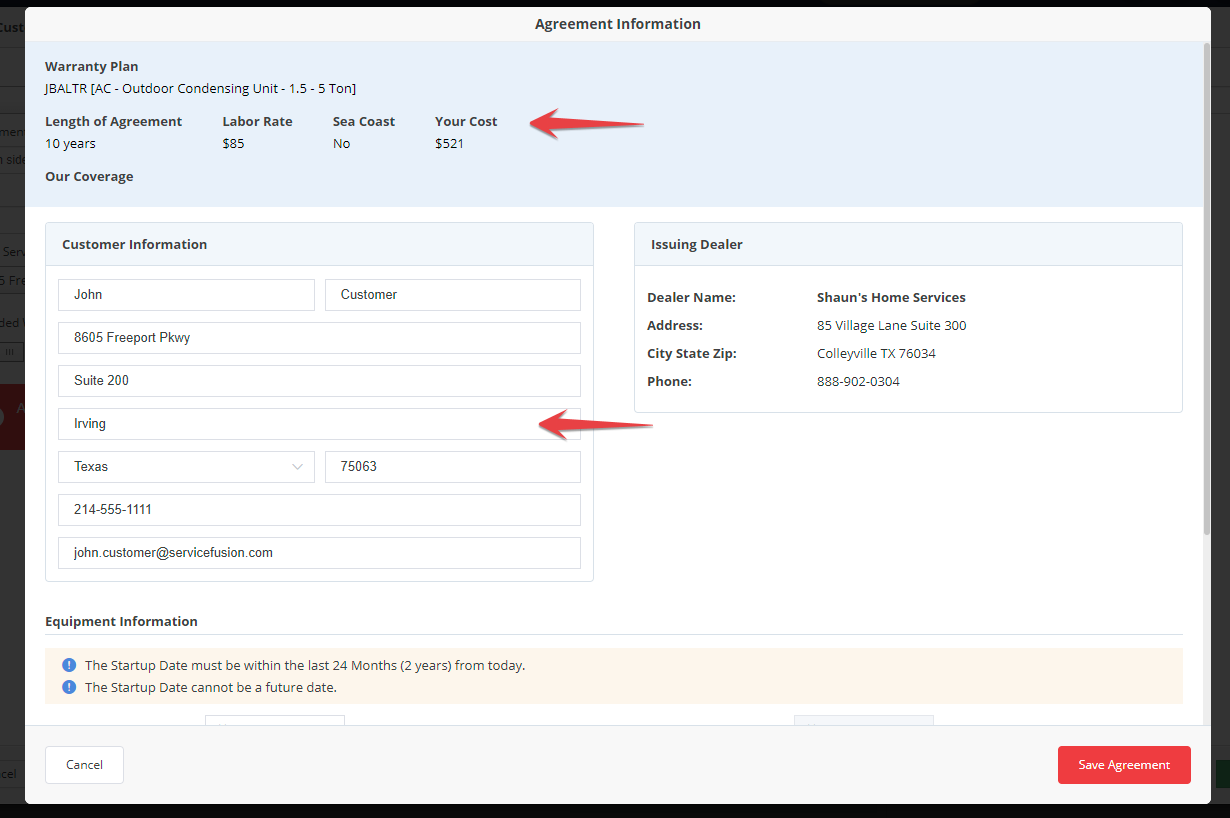Click the info icon beside the 24 Months notice

point(69,665)
